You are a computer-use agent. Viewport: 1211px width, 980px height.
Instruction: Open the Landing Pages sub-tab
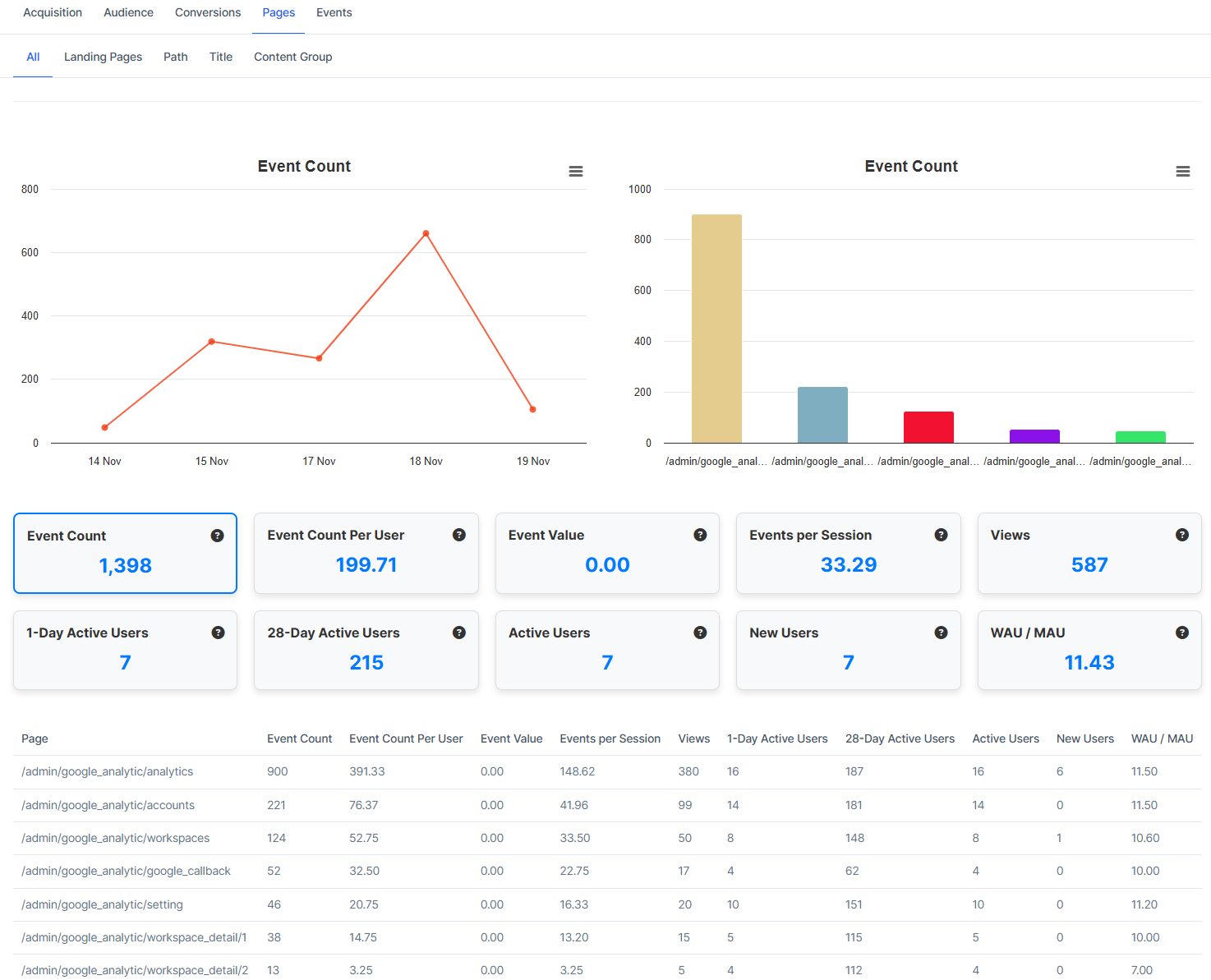[x=103, y=56]
